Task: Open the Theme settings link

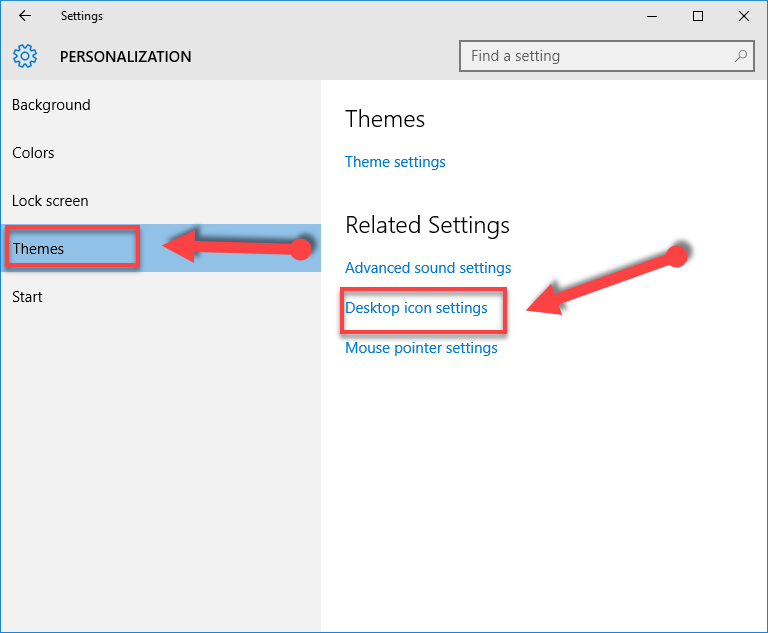Action: [395, 162]
